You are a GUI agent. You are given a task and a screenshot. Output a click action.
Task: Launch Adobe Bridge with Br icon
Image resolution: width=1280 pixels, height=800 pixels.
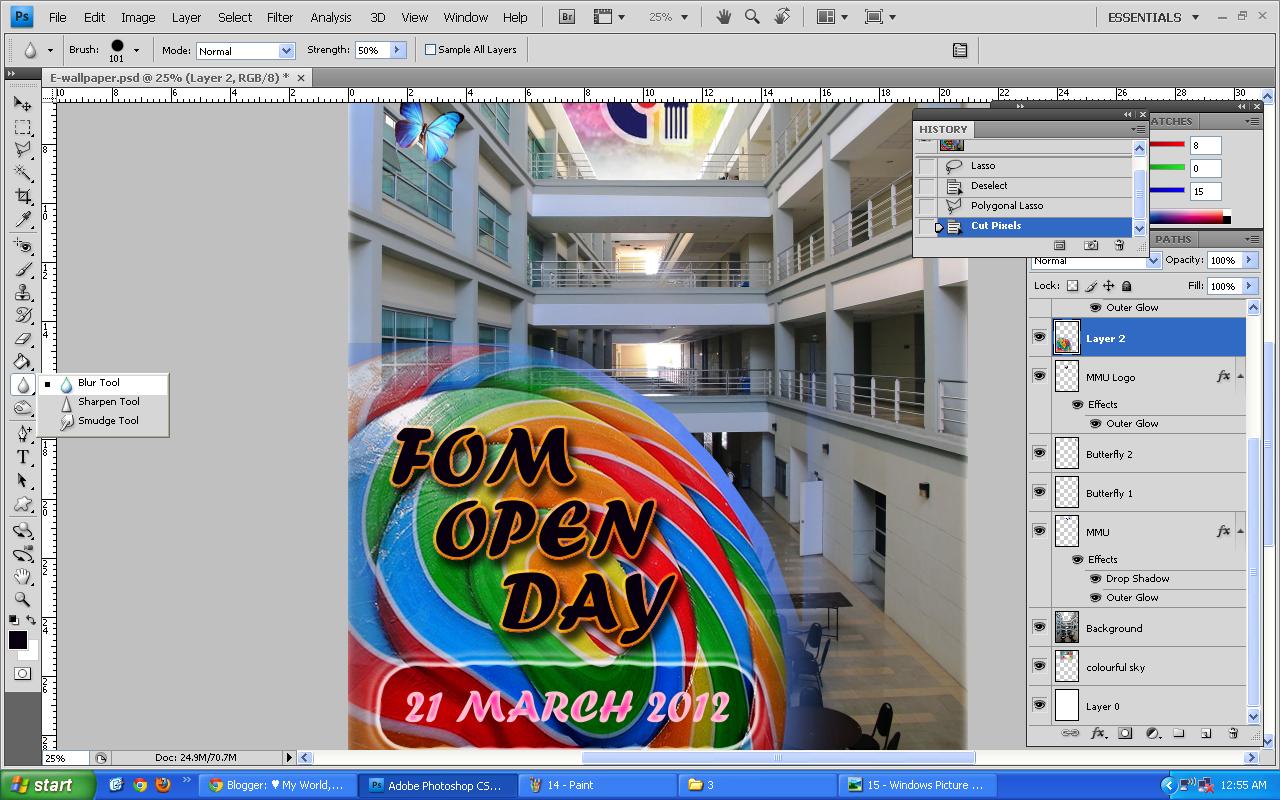coord(567,17)
